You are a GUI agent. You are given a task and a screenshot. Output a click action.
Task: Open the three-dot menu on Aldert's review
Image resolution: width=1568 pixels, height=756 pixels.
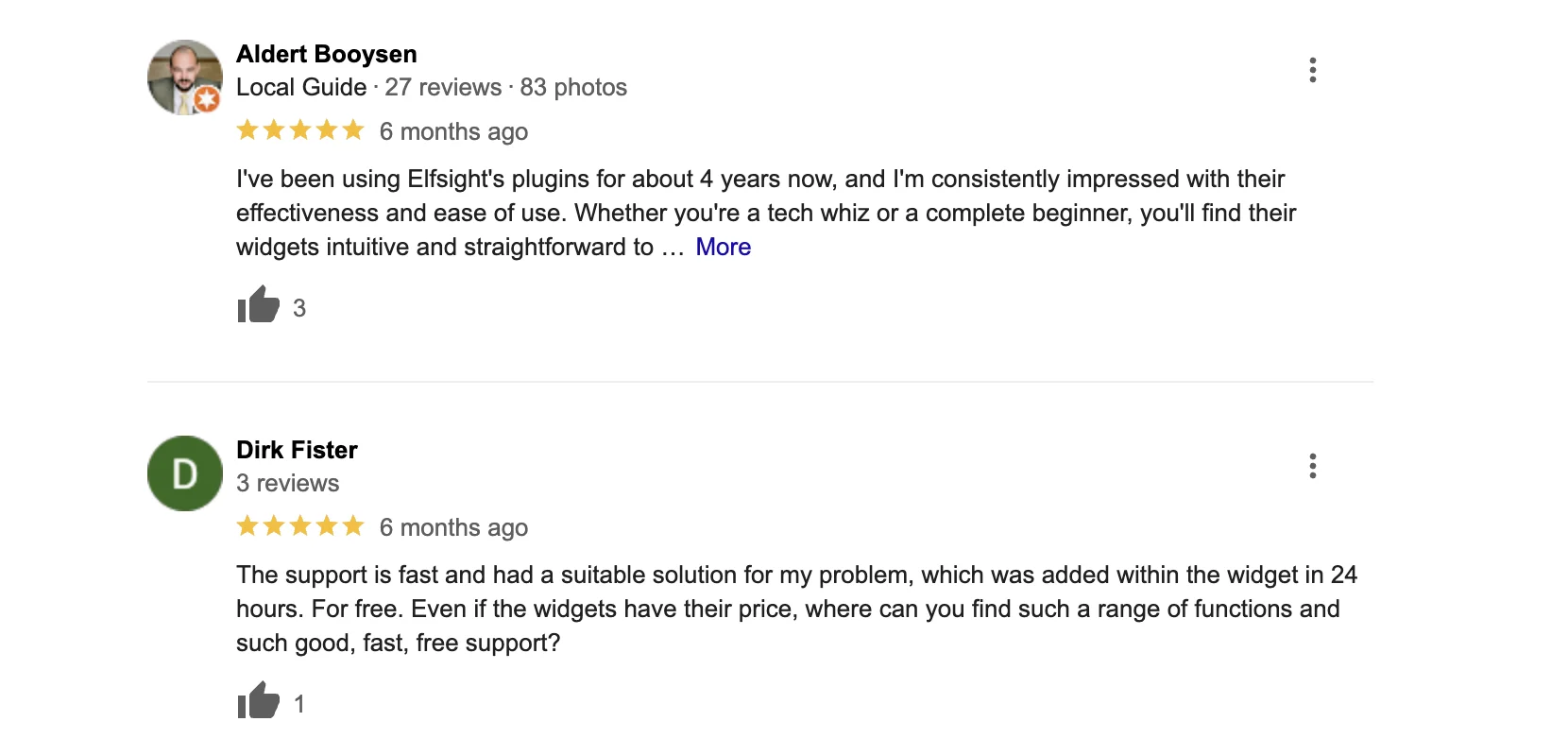coord(1313,68)
